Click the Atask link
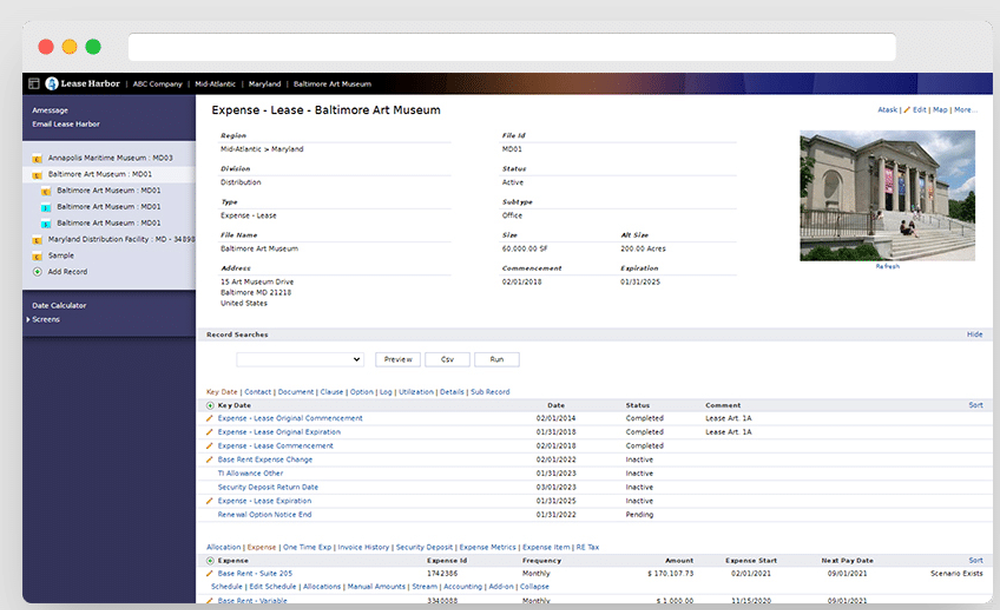Image resolution: width=1000 pixels, height=610 pixels. coord(888,110)
